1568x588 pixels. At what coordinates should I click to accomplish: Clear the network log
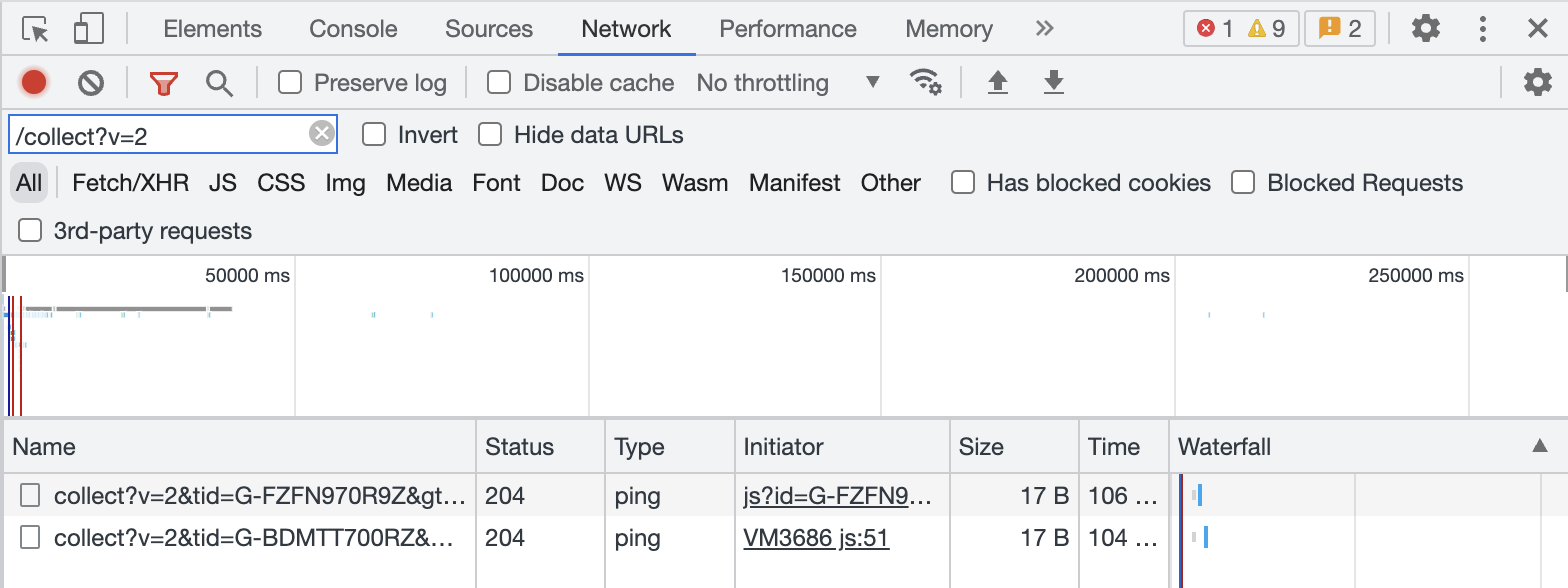pos(91,82)
